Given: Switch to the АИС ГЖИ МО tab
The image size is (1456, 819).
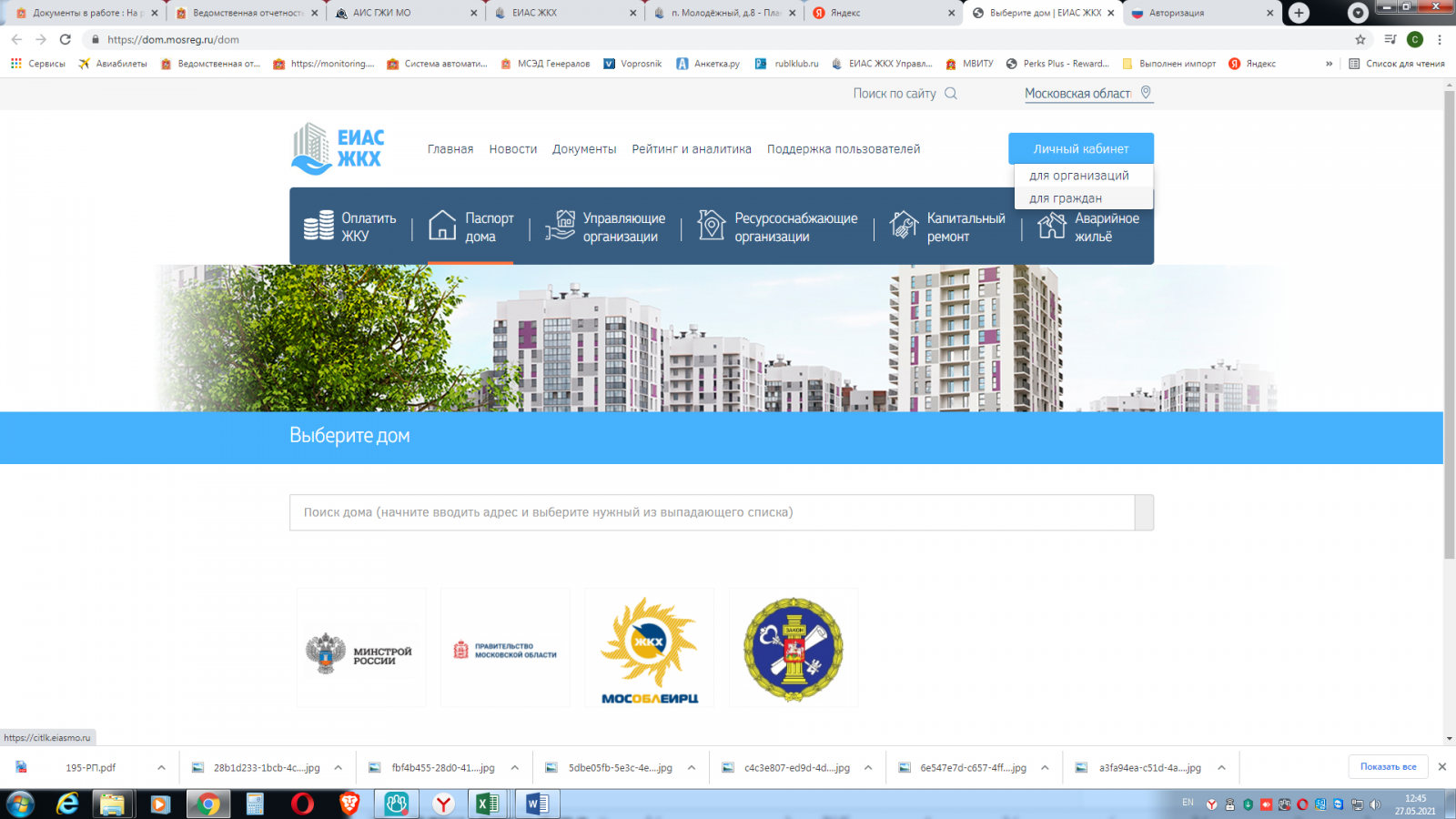Looking at the screenshot, I should (405, 13).
